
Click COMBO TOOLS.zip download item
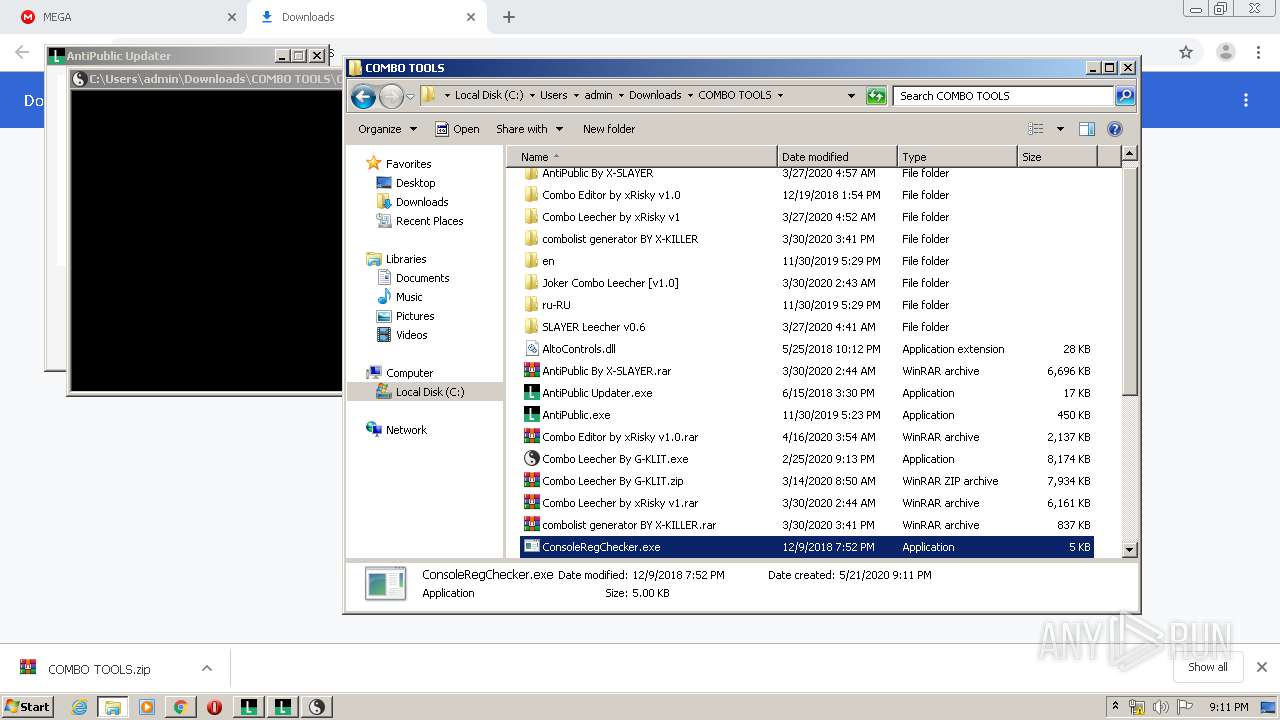click(99, 669)
